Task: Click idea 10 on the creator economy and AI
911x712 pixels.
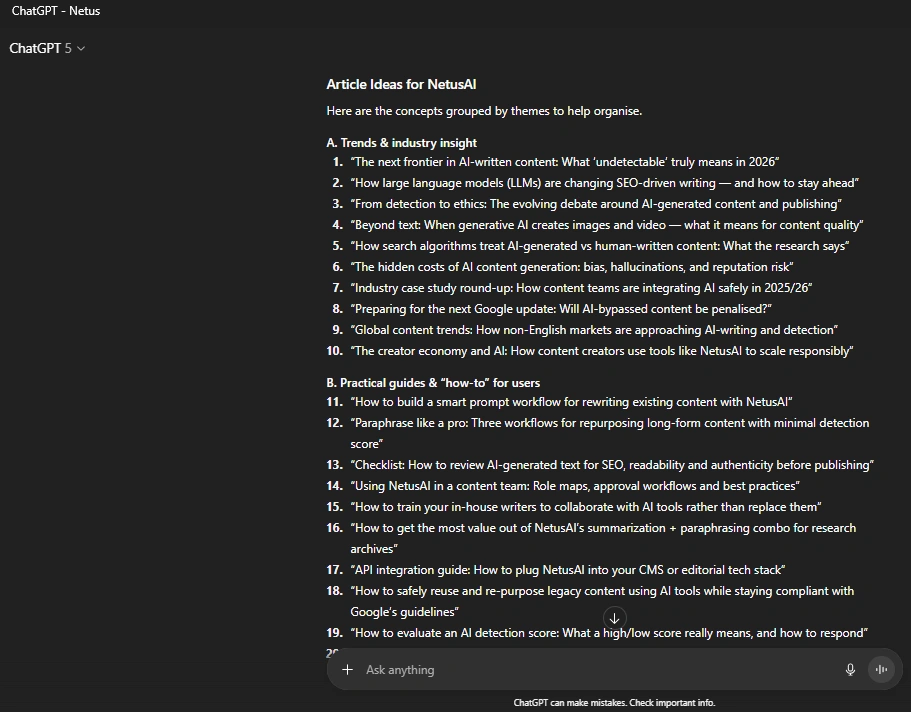Action: [x=601, y=351]
